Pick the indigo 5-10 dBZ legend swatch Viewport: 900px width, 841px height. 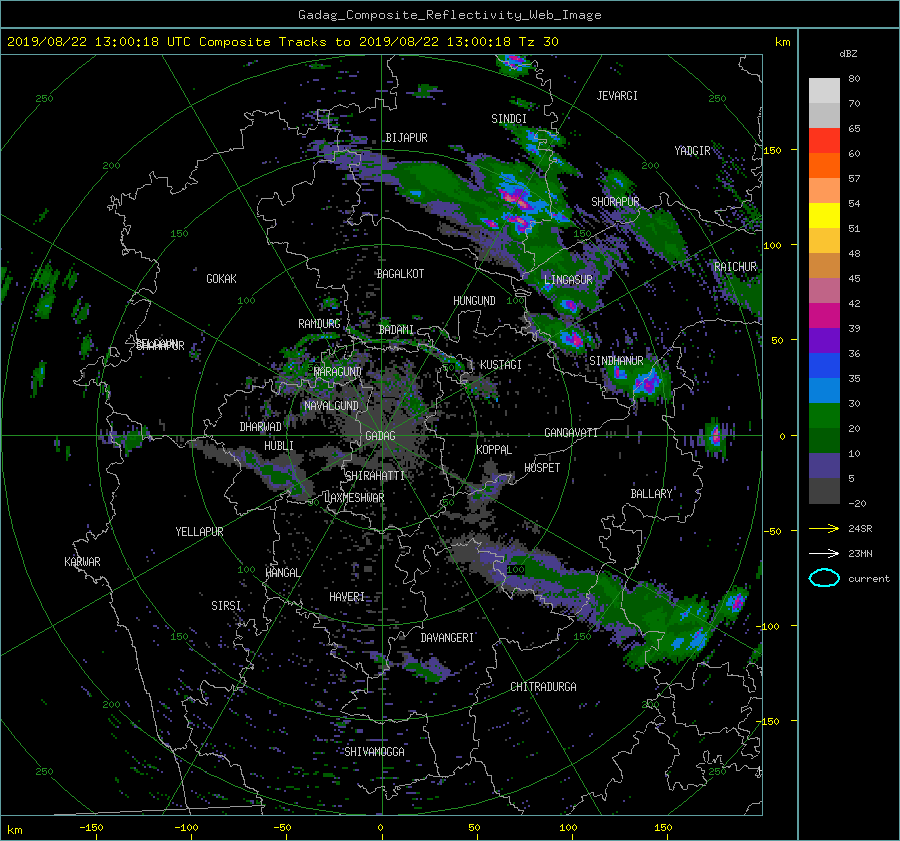click(x=824, y=466)
